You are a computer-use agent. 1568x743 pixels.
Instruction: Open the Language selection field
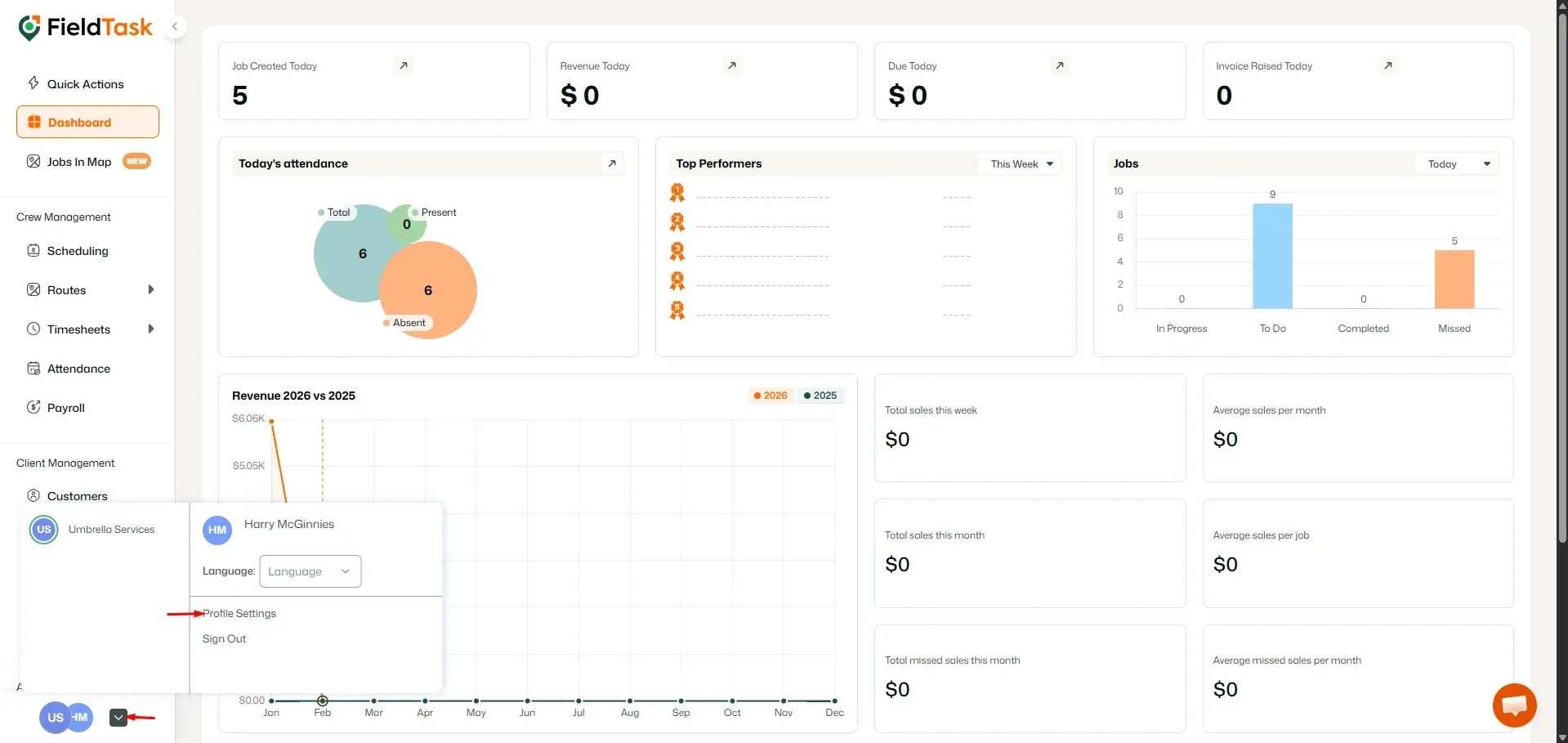tap(310, 571)
